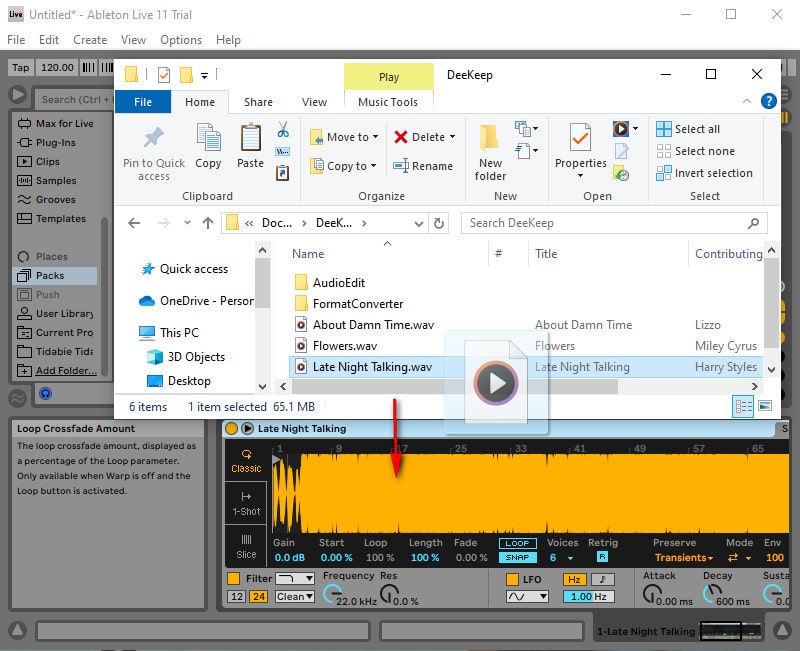Open Grooves category in Ableton browser
Viewport: 800px width, 651px height.
(x=46, y=199)
